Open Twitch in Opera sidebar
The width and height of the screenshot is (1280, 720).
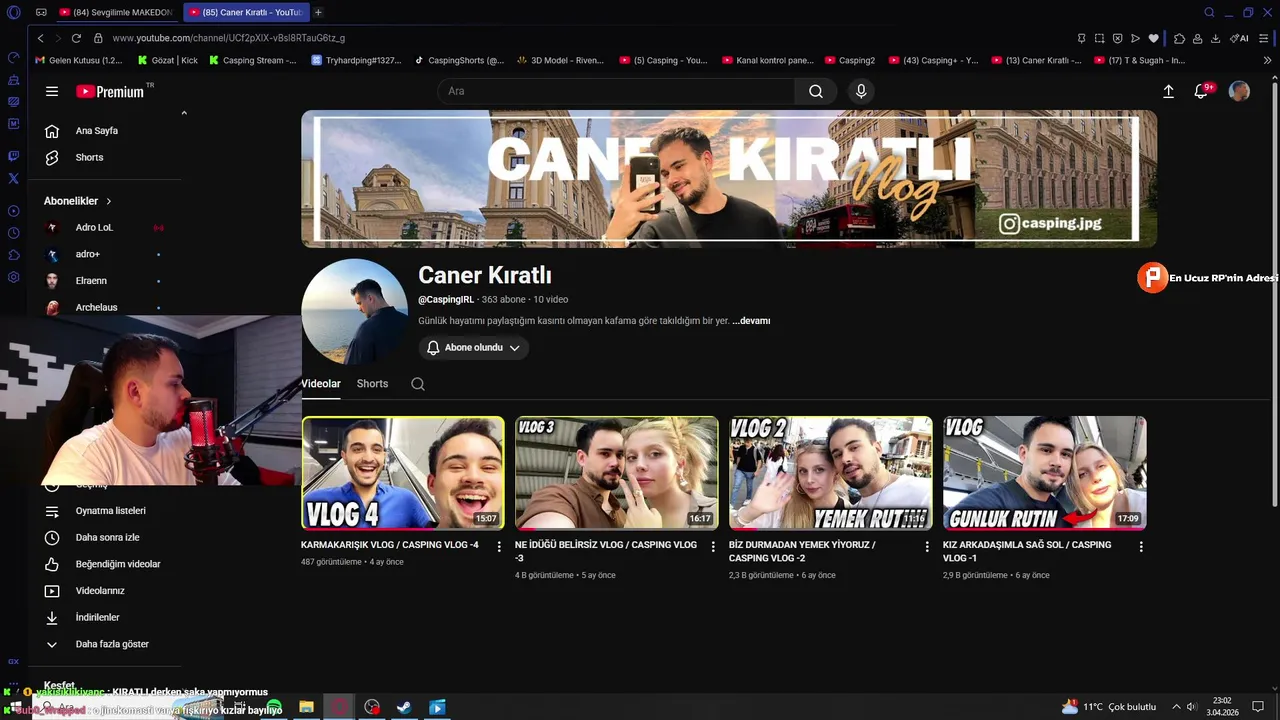13,156
